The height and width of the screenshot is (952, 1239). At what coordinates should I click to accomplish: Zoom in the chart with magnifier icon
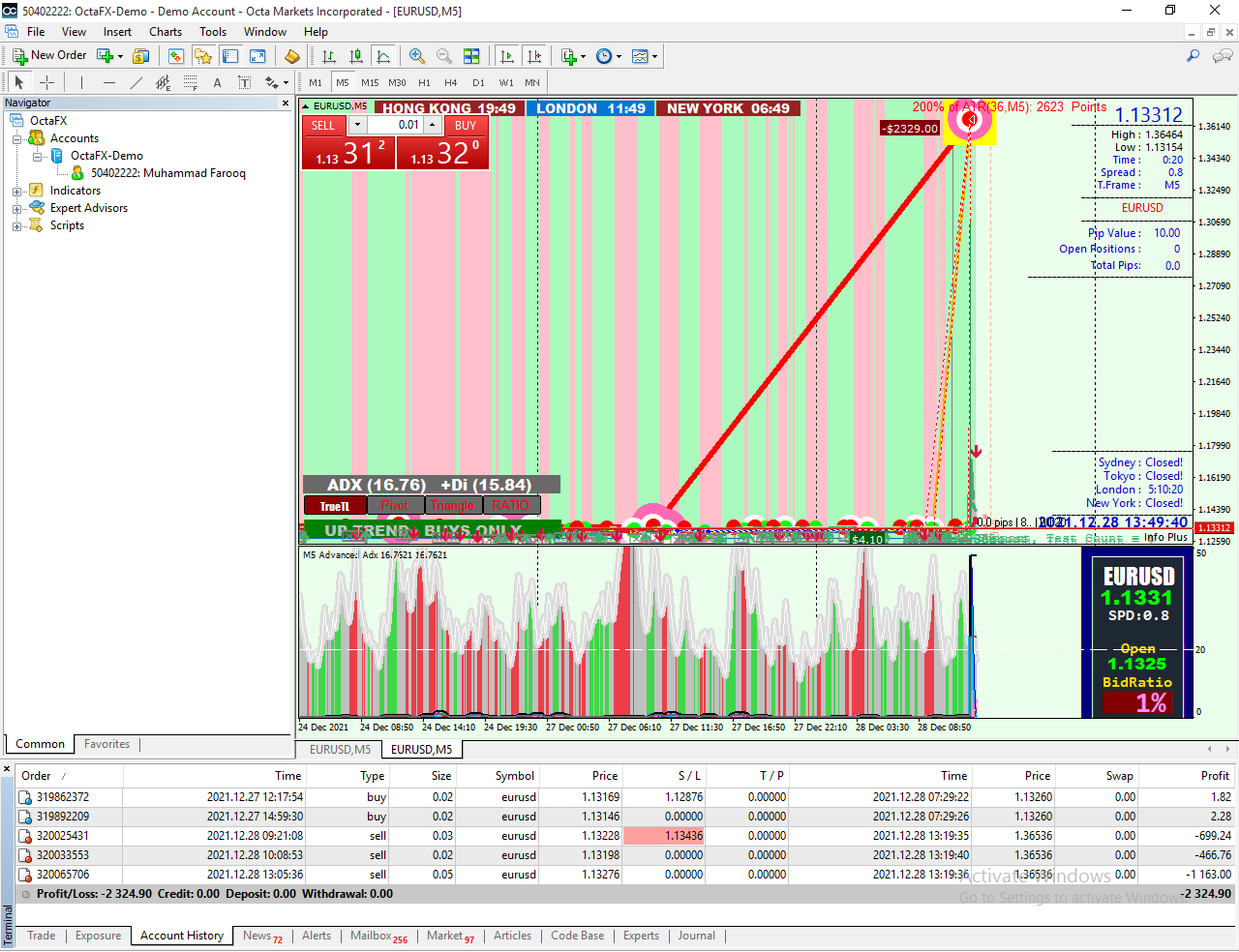[417, 56]
